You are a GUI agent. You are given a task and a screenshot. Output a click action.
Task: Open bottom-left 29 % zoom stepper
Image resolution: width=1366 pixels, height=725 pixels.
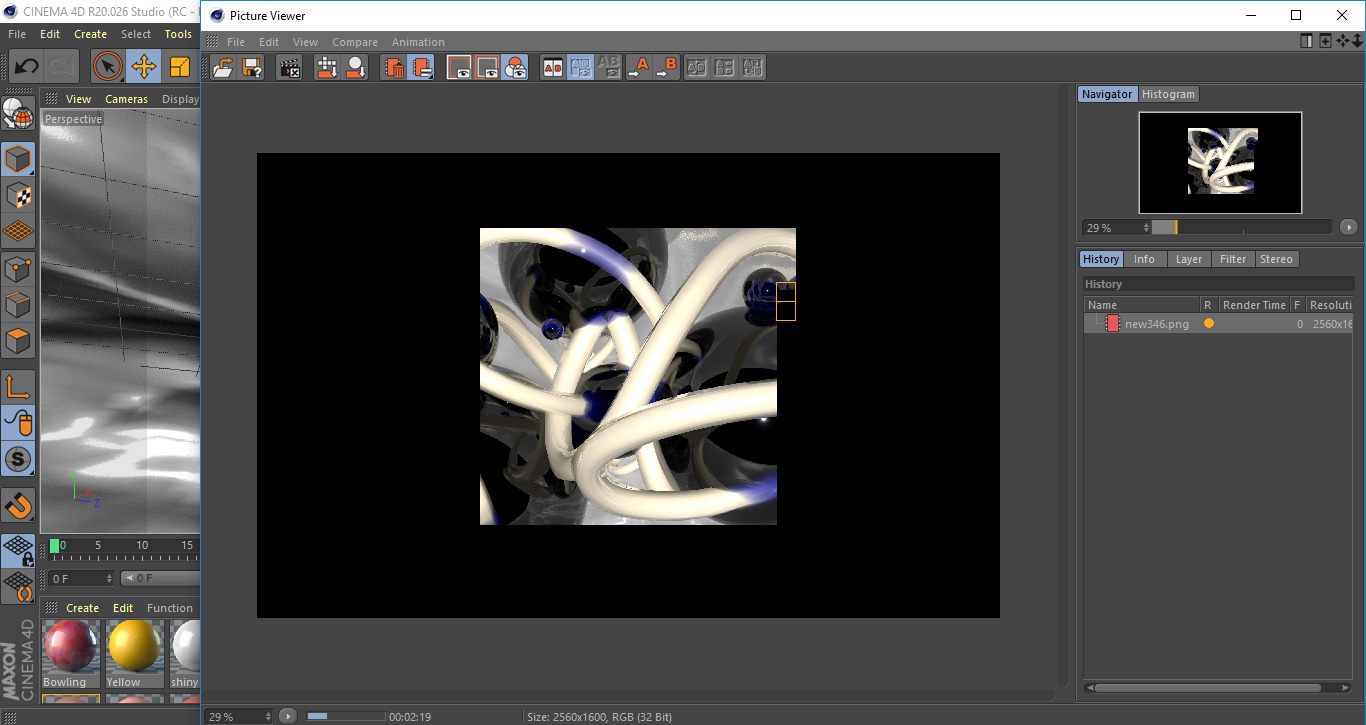click(x=267, y=716)
